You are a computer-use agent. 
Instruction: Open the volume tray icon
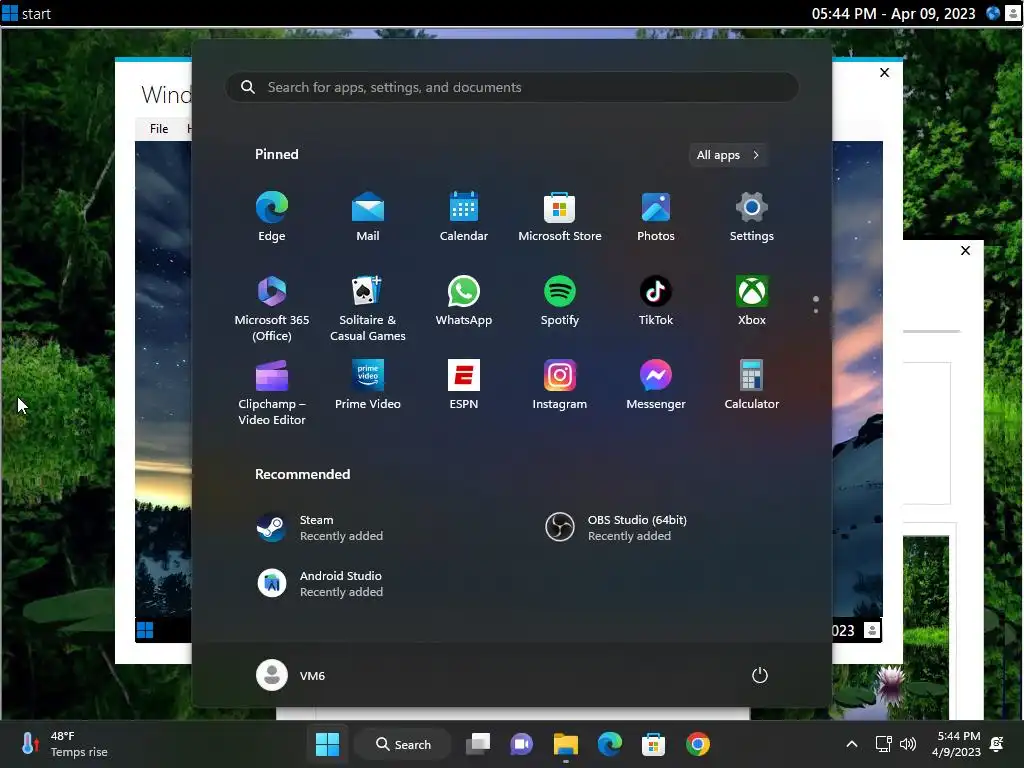click(x=908, y=744)
